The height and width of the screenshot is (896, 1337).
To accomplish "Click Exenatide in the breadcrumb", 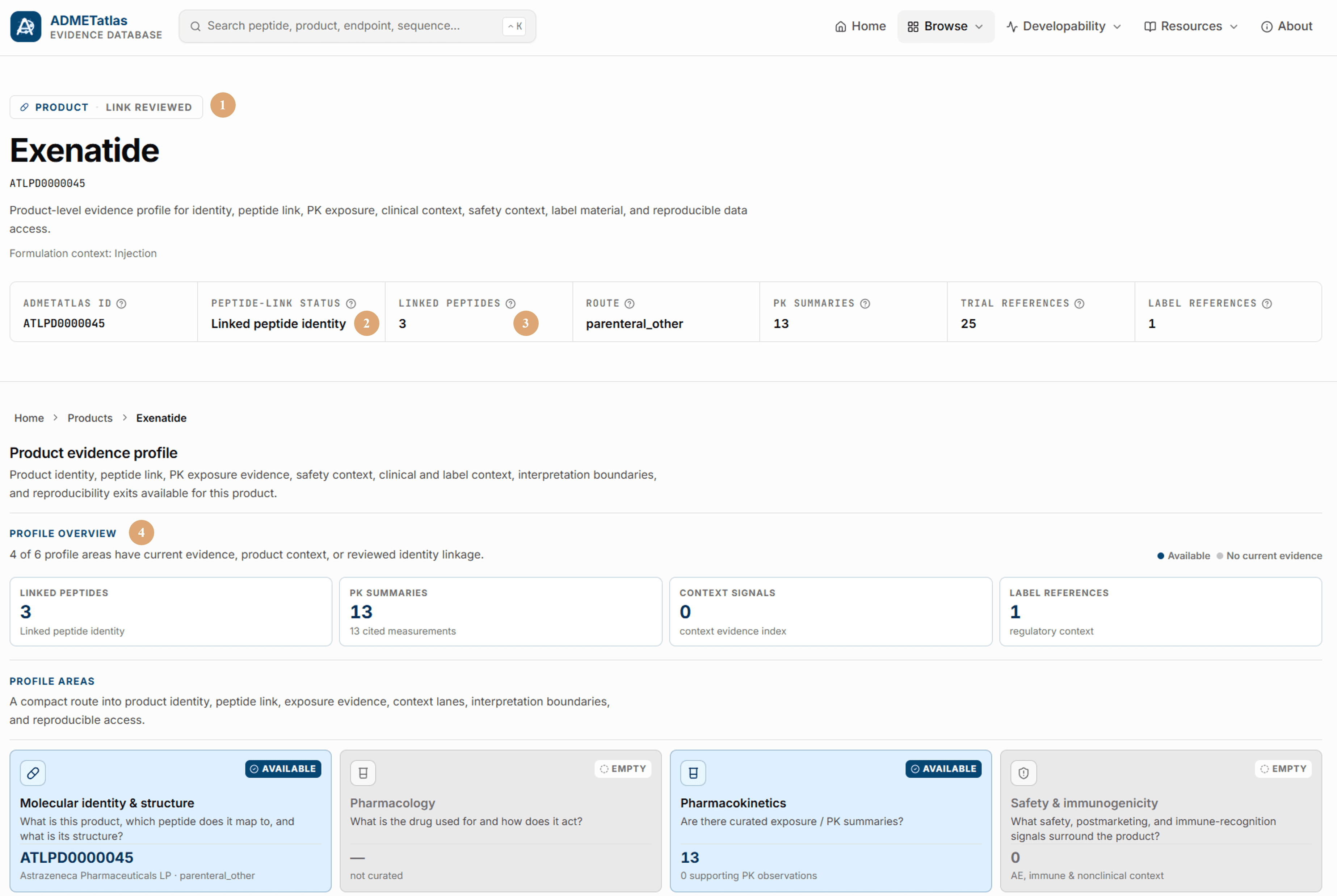I will coord(161,418).
